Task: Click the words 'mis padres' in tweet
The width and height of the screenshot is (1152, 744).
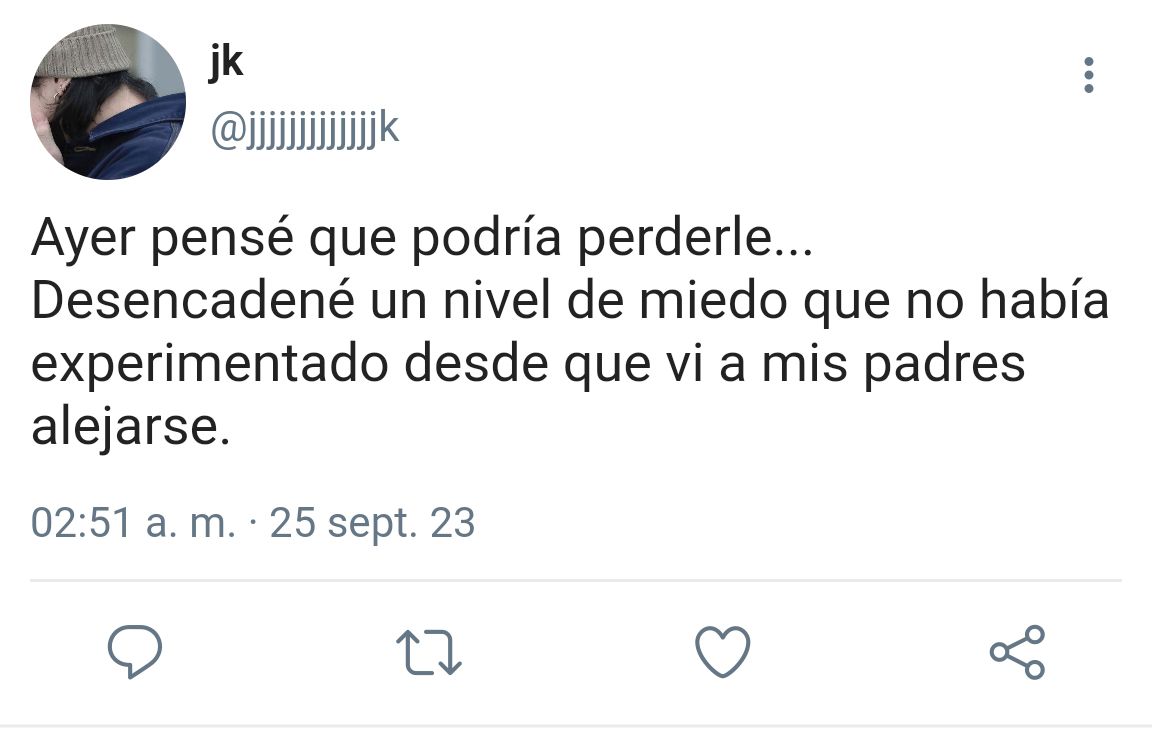Action: pos(893,365)
